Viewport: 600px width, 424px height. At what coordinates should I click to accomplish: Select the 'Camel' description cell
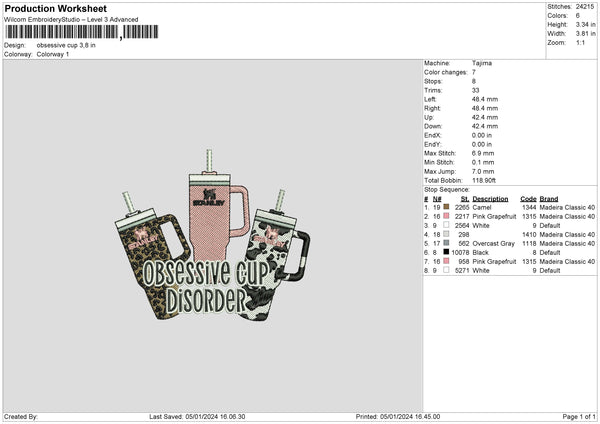click(482, 207)
